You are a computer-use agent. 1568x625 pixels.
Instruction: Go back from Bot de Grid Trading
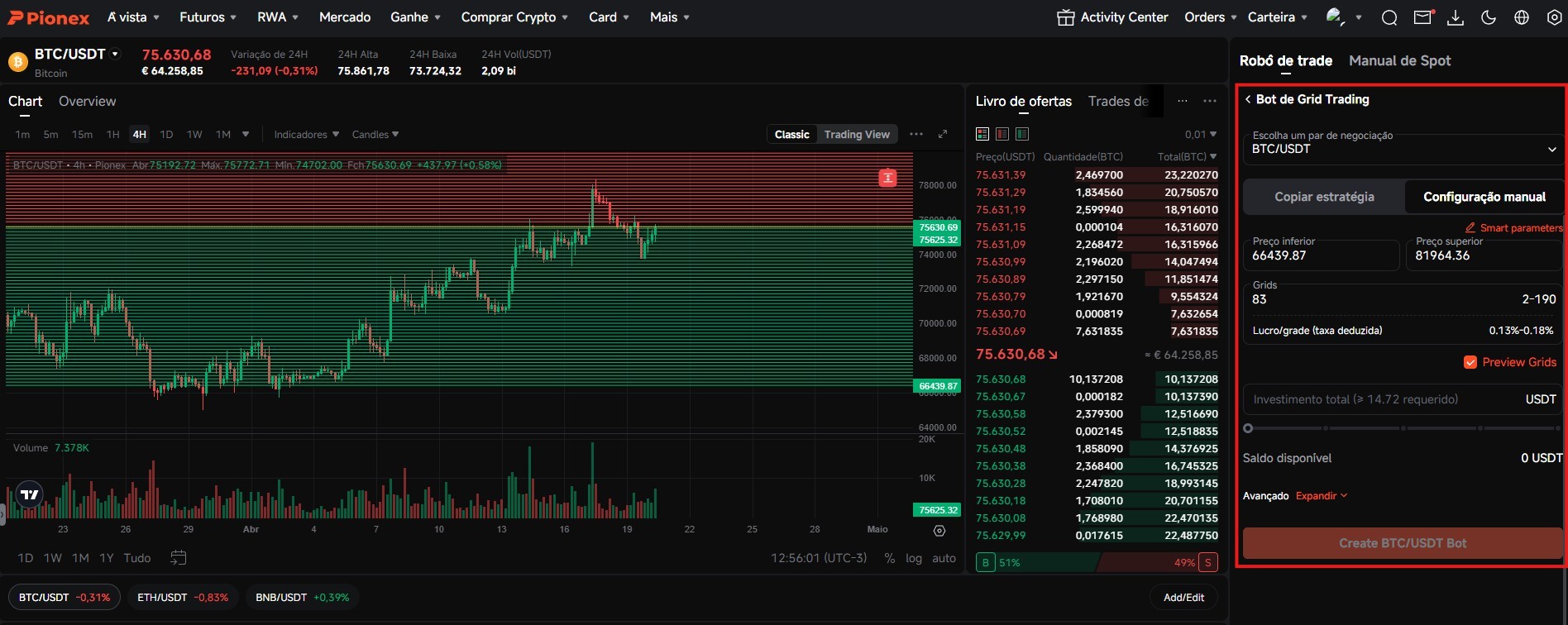(1248, 99)
